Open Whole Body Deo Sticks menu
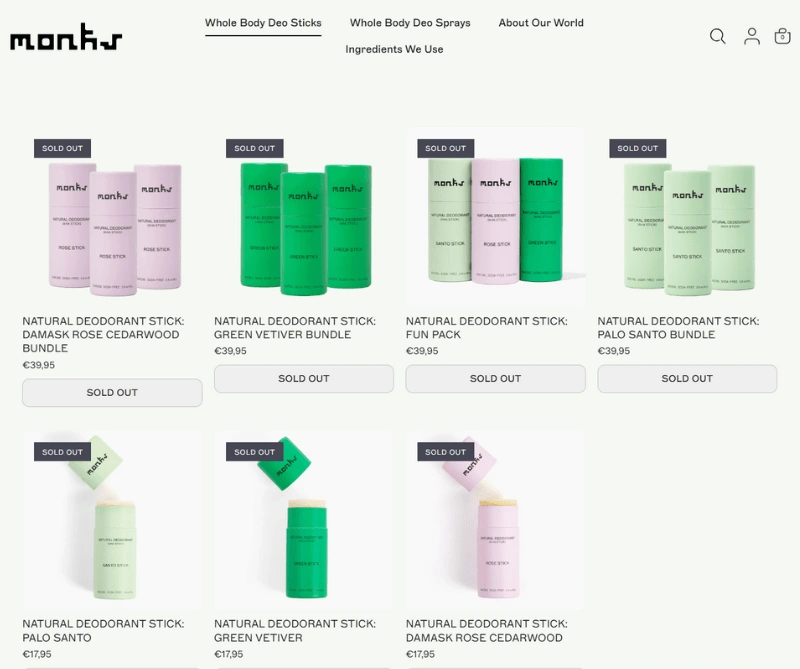The width and height of the screenshot is (800, 669). [263, 23]
